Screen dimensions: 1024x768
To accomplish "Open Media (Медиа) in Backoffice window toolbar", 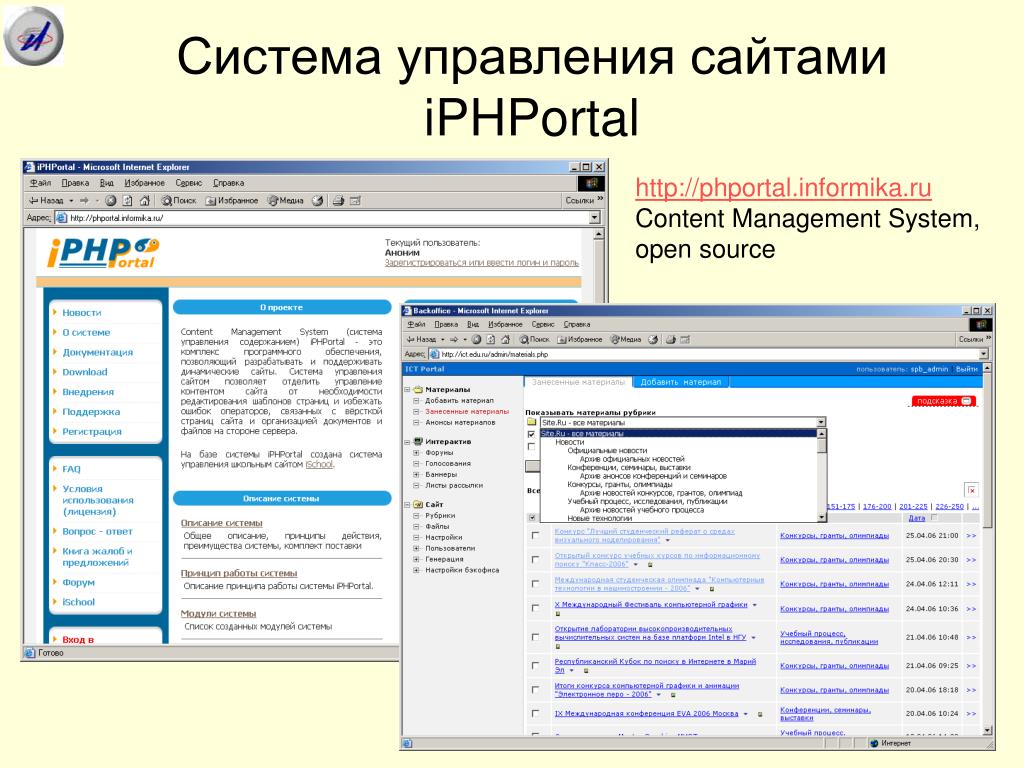I will (626, 340).
